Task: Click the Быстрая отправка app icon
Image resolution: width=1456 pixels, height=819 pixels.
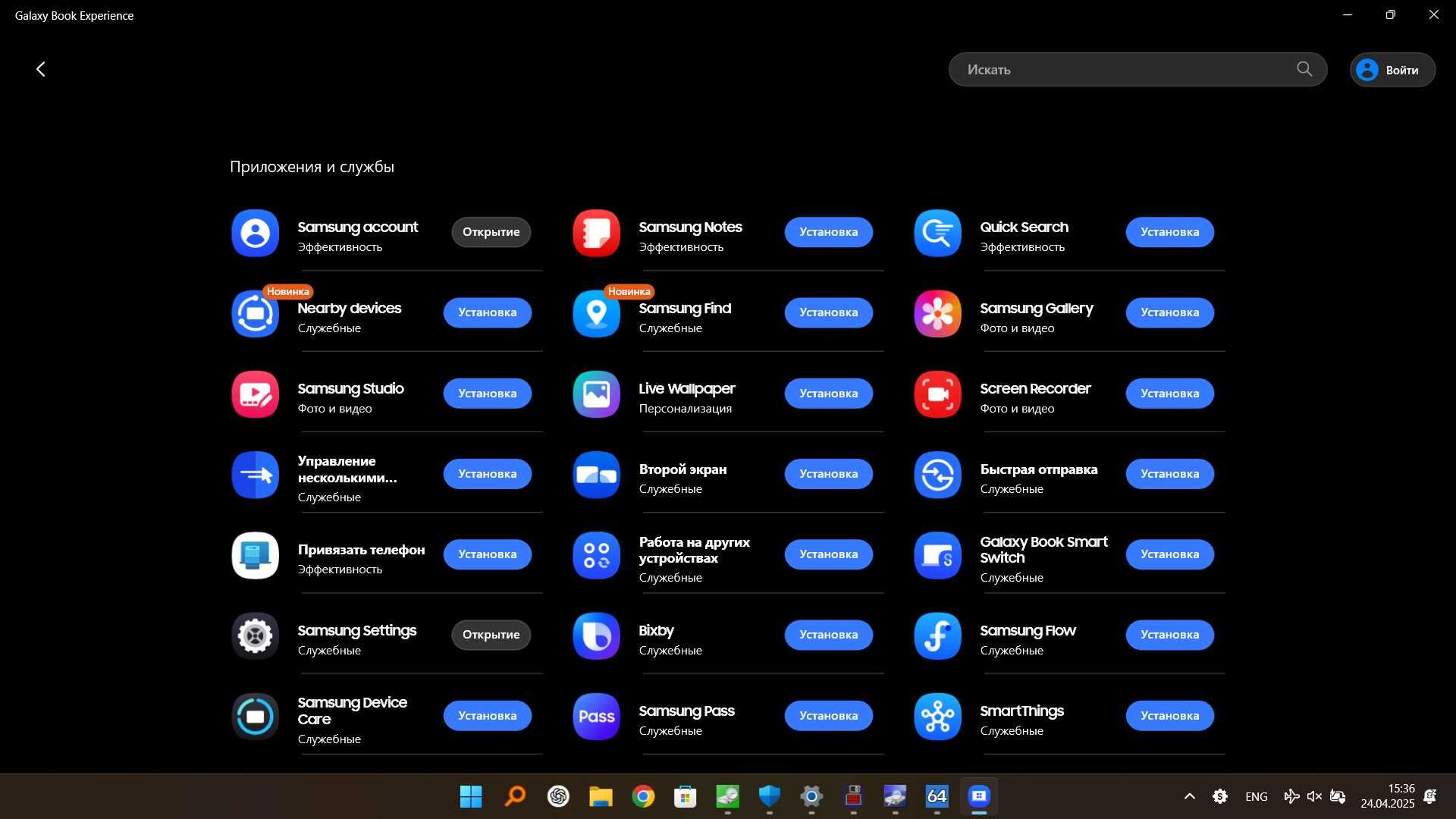Action: [937, 475]
